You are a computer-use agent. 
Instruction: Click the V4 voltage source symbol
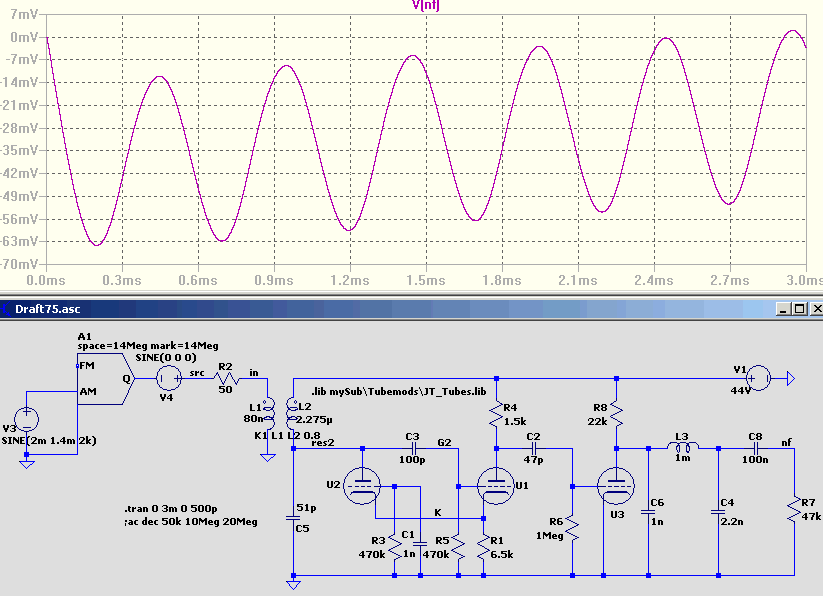point(169,378)
